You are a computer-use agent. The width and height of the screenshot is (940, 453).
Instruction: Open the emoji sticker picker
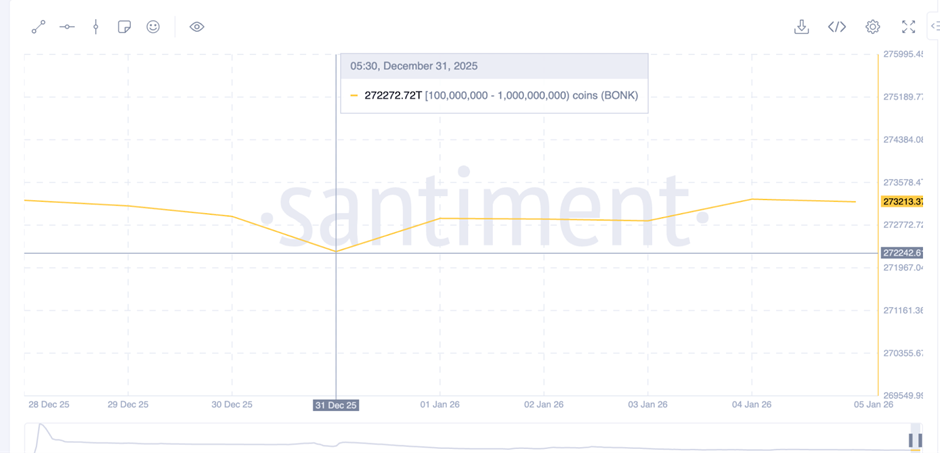coord(153,27)
